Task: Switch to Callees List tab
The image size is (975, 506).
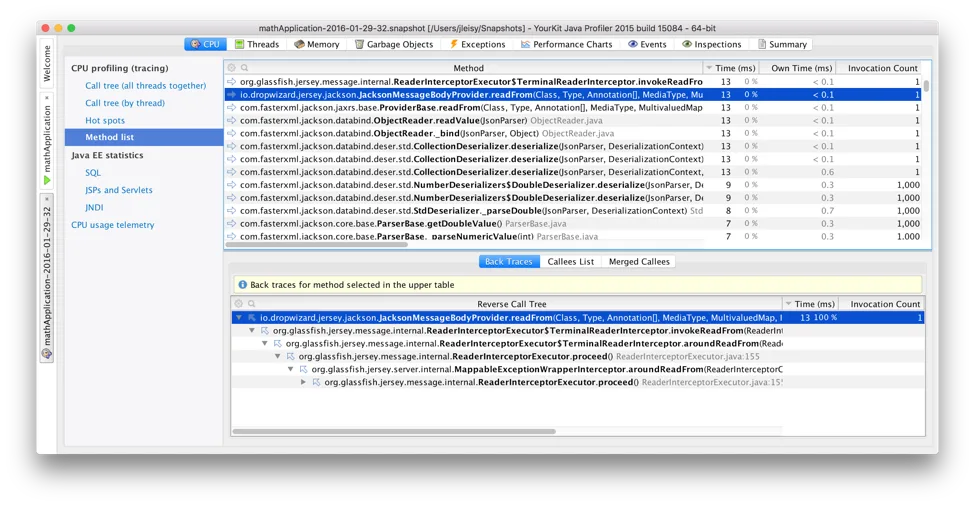Action: pos(570,262)
